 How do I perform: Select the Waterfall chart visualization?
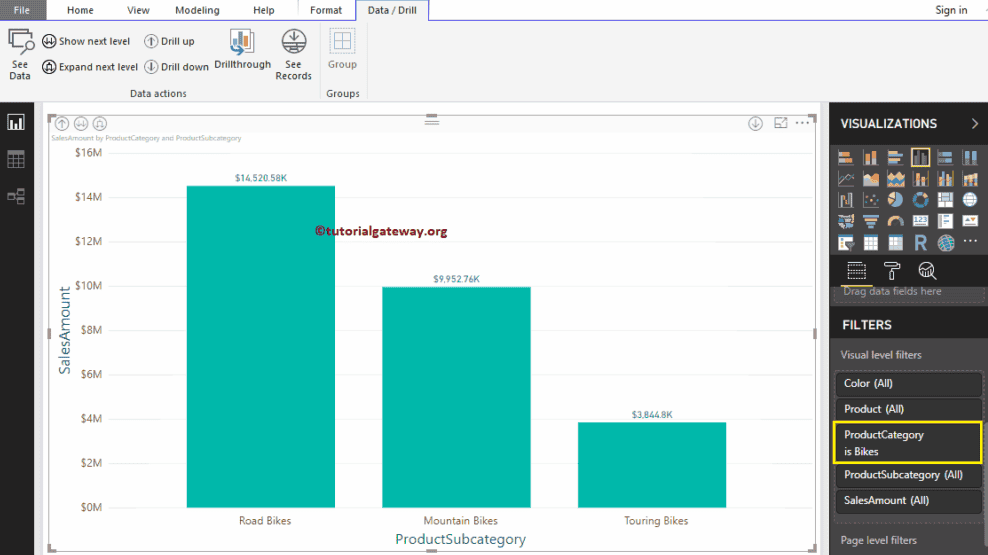click(846, 200)
